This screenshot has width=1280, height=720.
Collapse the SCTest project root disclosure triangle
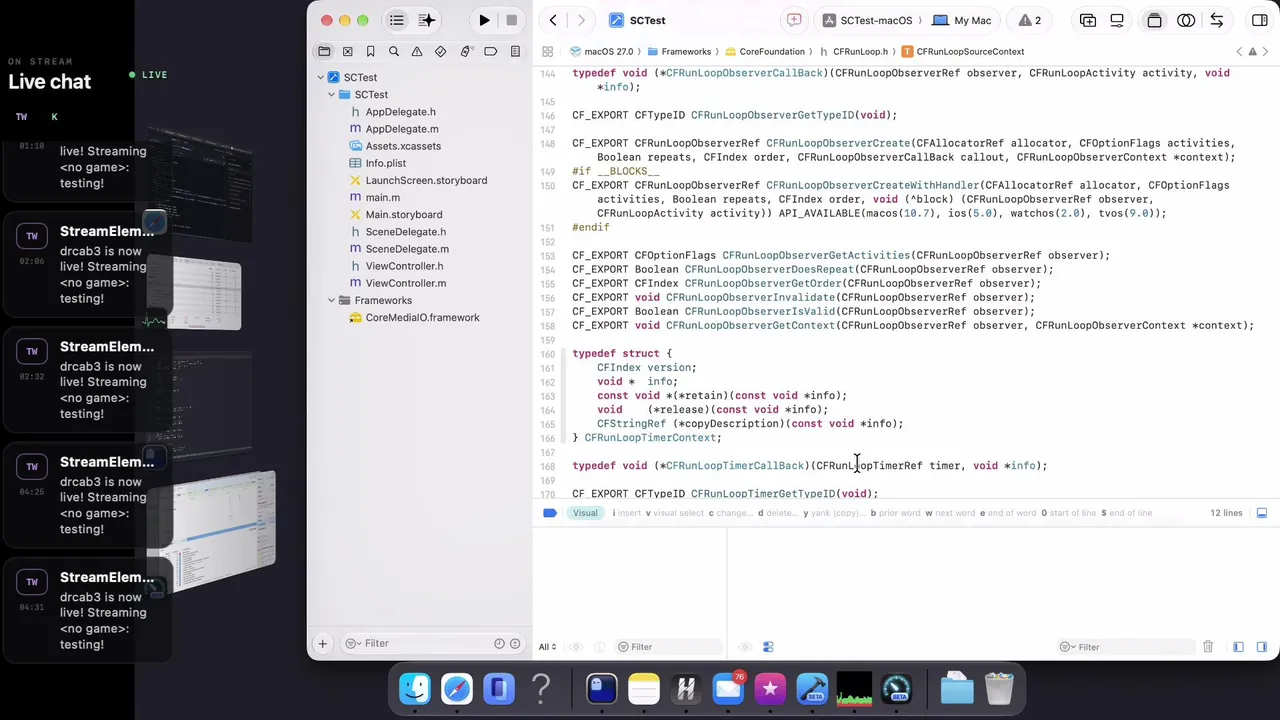(x=321, y=77)
